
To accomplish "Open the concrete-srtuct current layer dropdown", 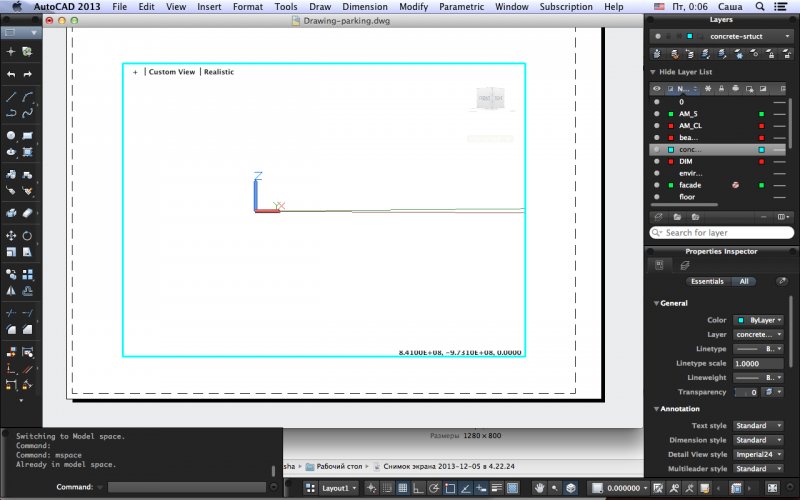I will pos(721,36).
